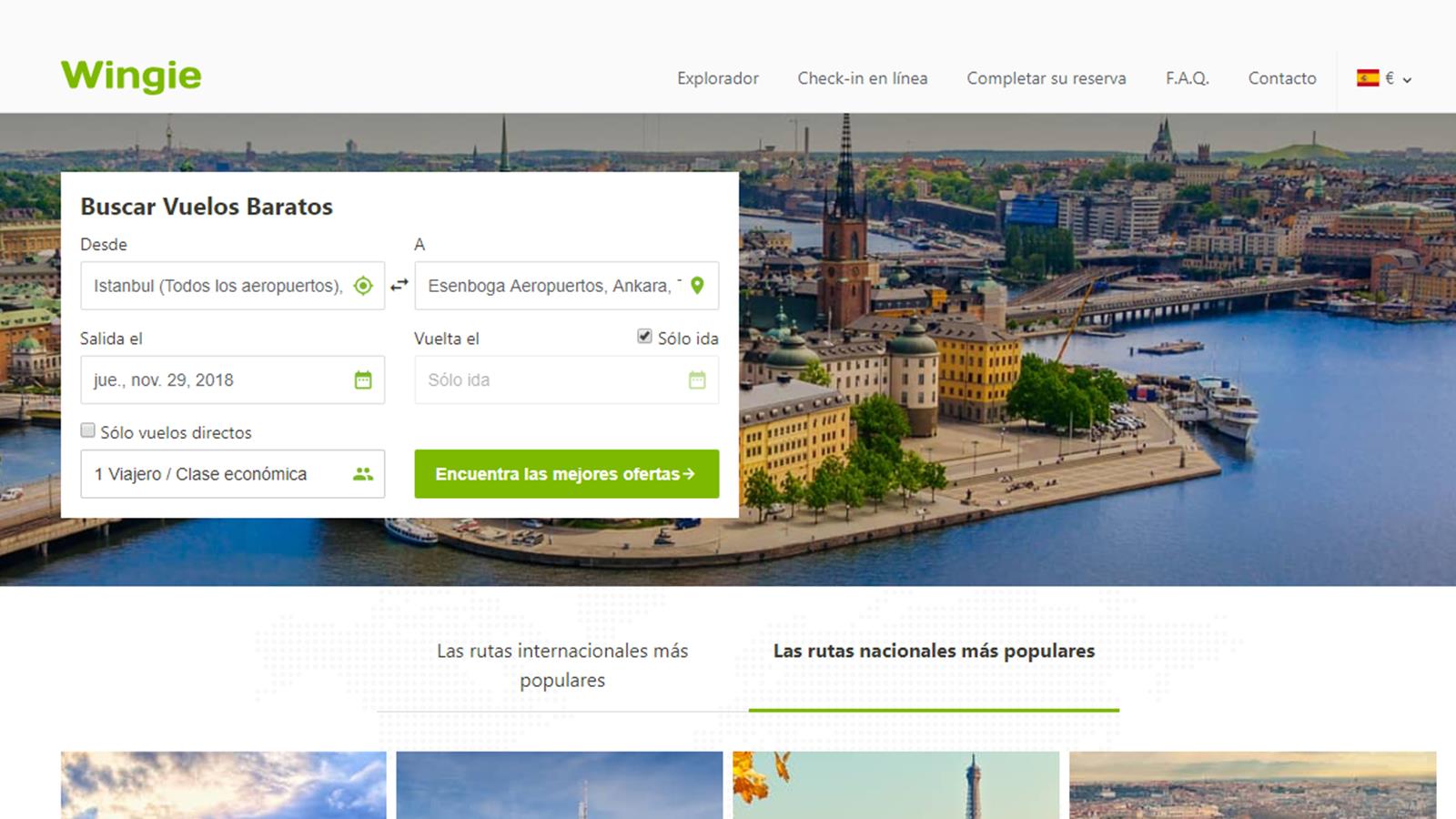The width and height of the screenshot is (1456, 819).
Task: Switch to Las rutas internacionales más populares tab
Action: click(x=562, y=665)
